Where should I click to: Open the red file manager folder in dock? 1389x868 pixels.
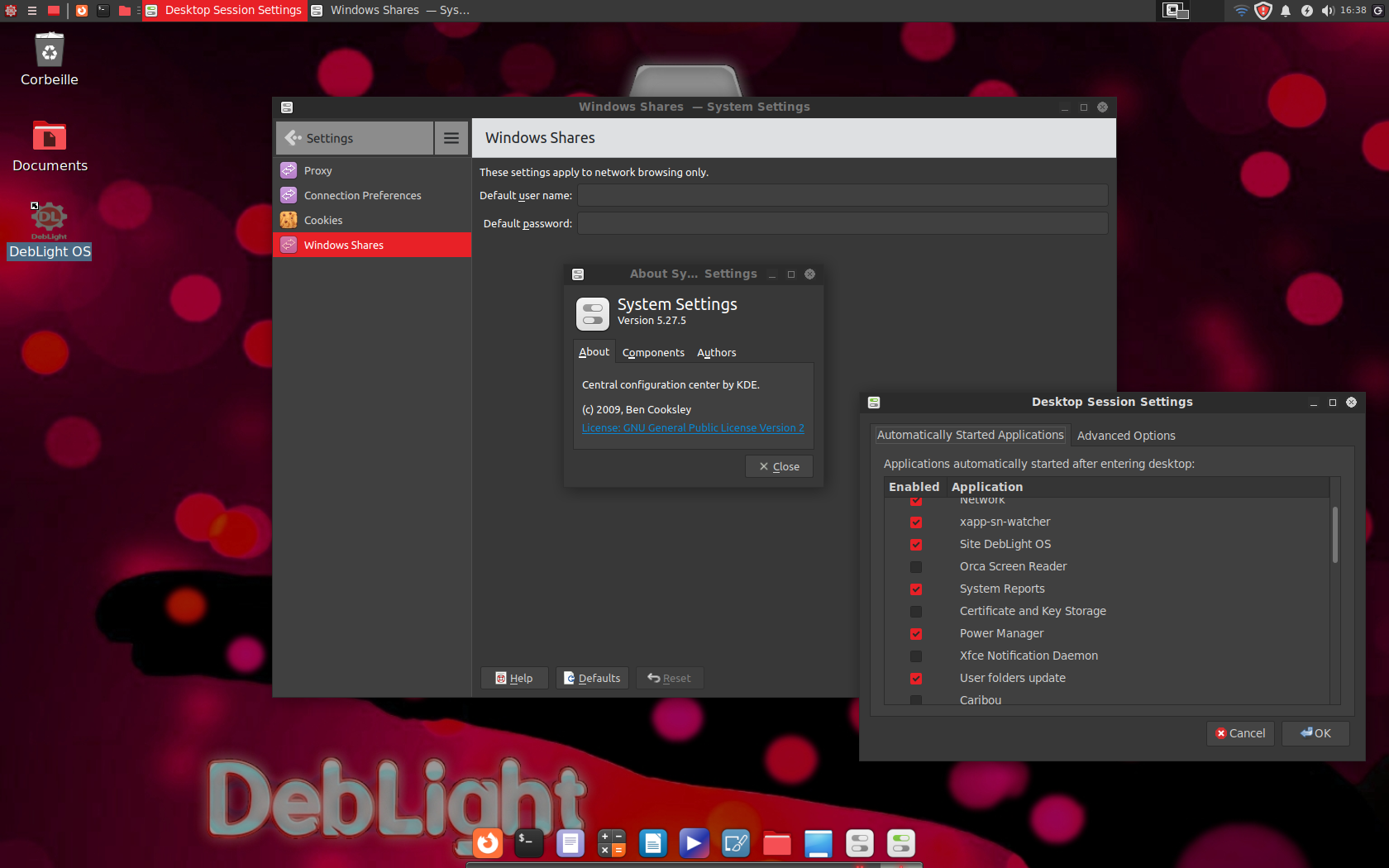[x=777, y=843]
